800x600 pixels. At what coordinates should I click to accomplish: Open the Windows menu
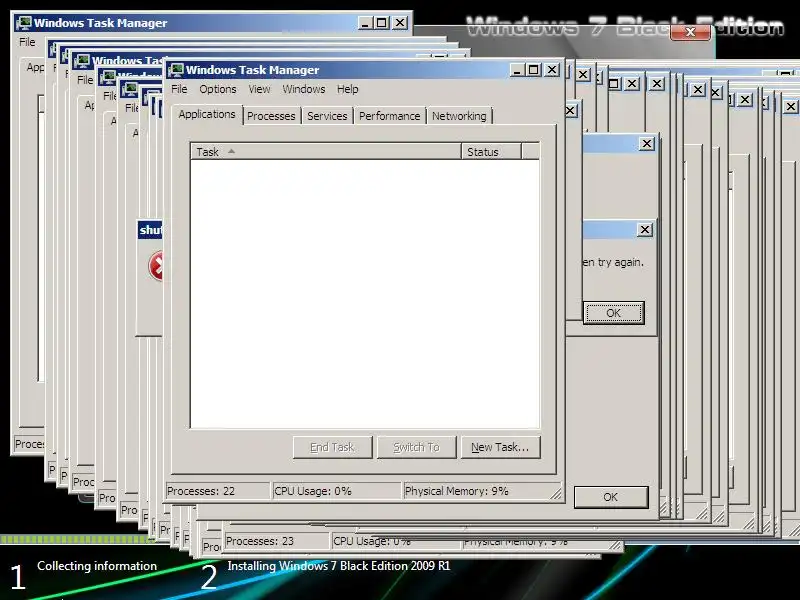[x=304, y=89]
